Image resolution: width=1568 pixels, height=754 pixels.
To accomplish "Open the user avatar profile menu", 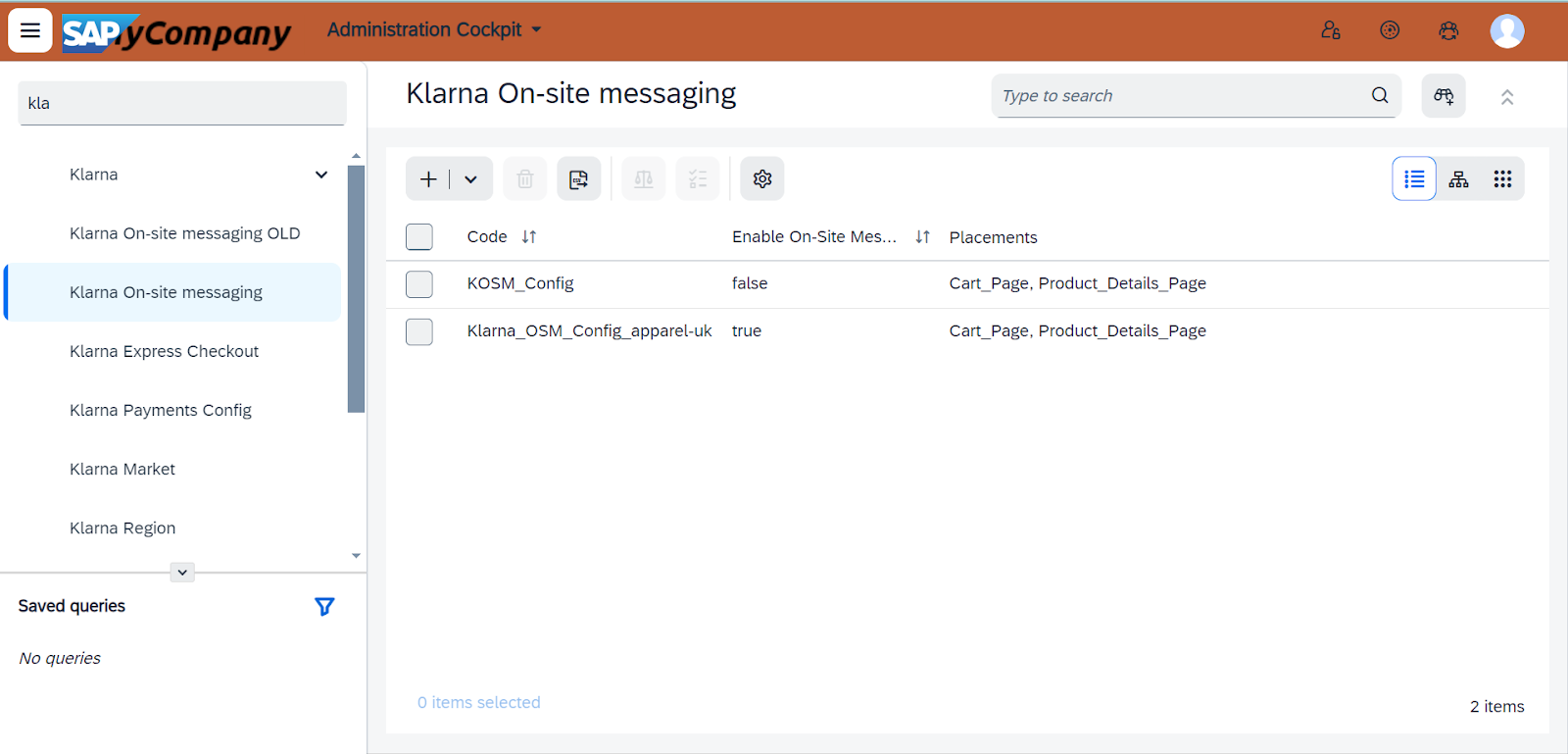I will coord(1507,30).
